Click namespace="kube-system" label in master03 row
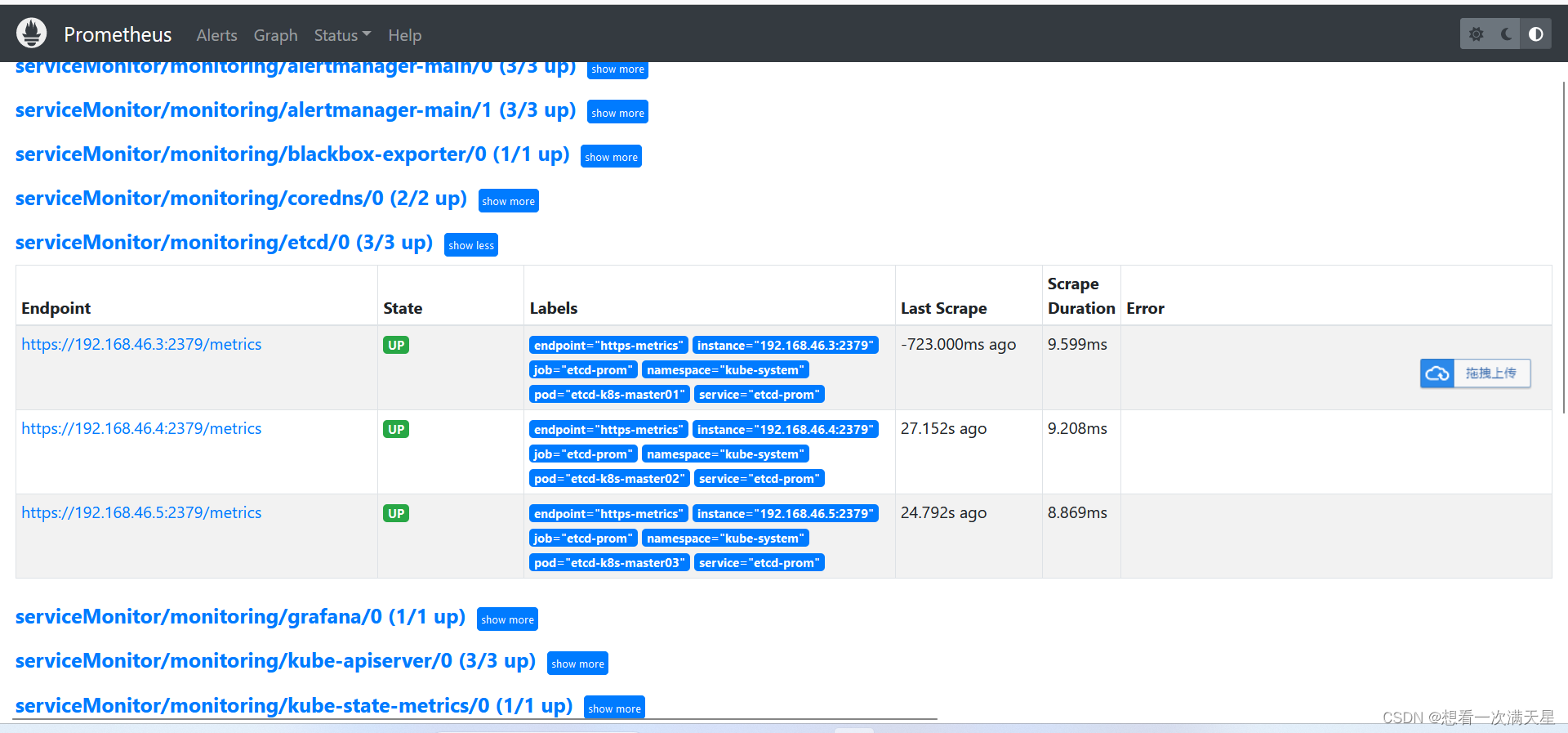This screenshot has width=1568, height=733. point(725,538)
